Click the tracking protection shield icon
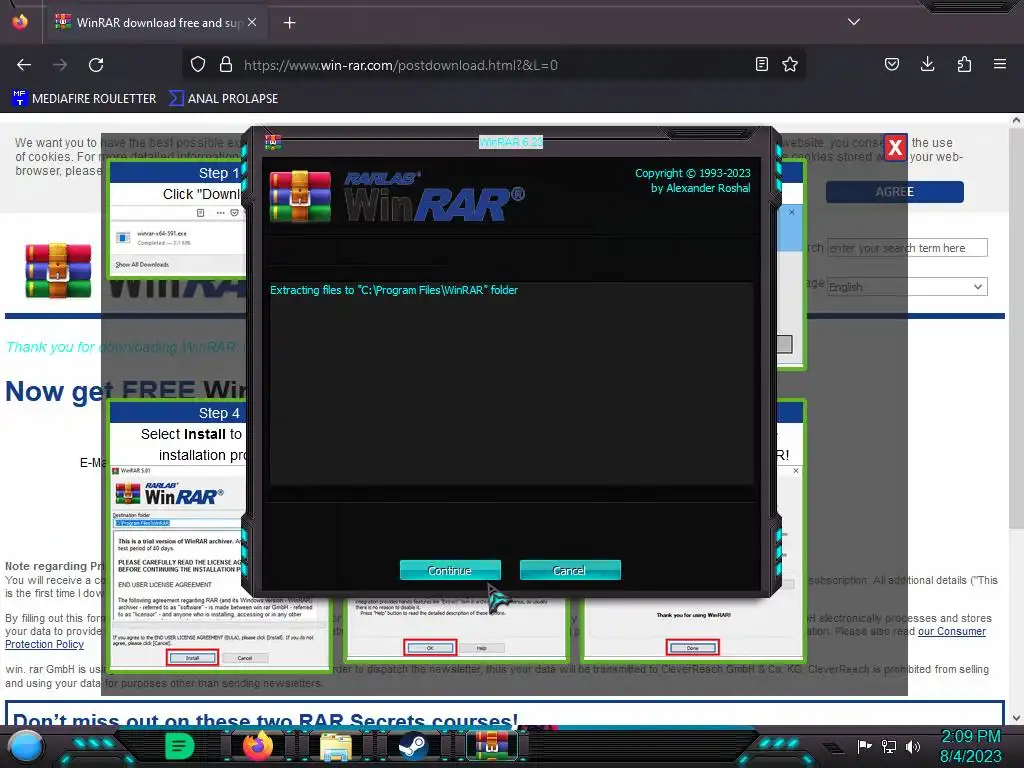Viewport: 1024px width, 768px height. (x=198, y=65)
